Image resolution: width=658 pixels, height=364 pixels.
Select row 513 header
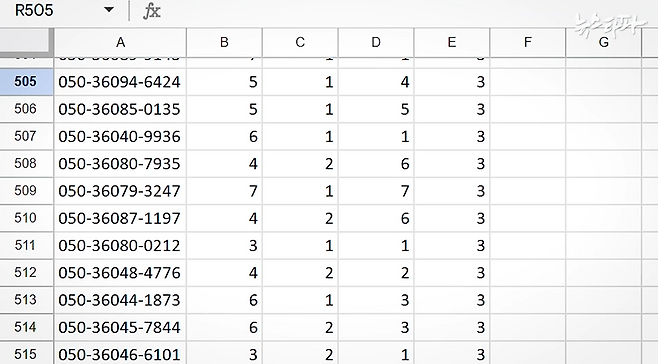(x=26, y=300)
